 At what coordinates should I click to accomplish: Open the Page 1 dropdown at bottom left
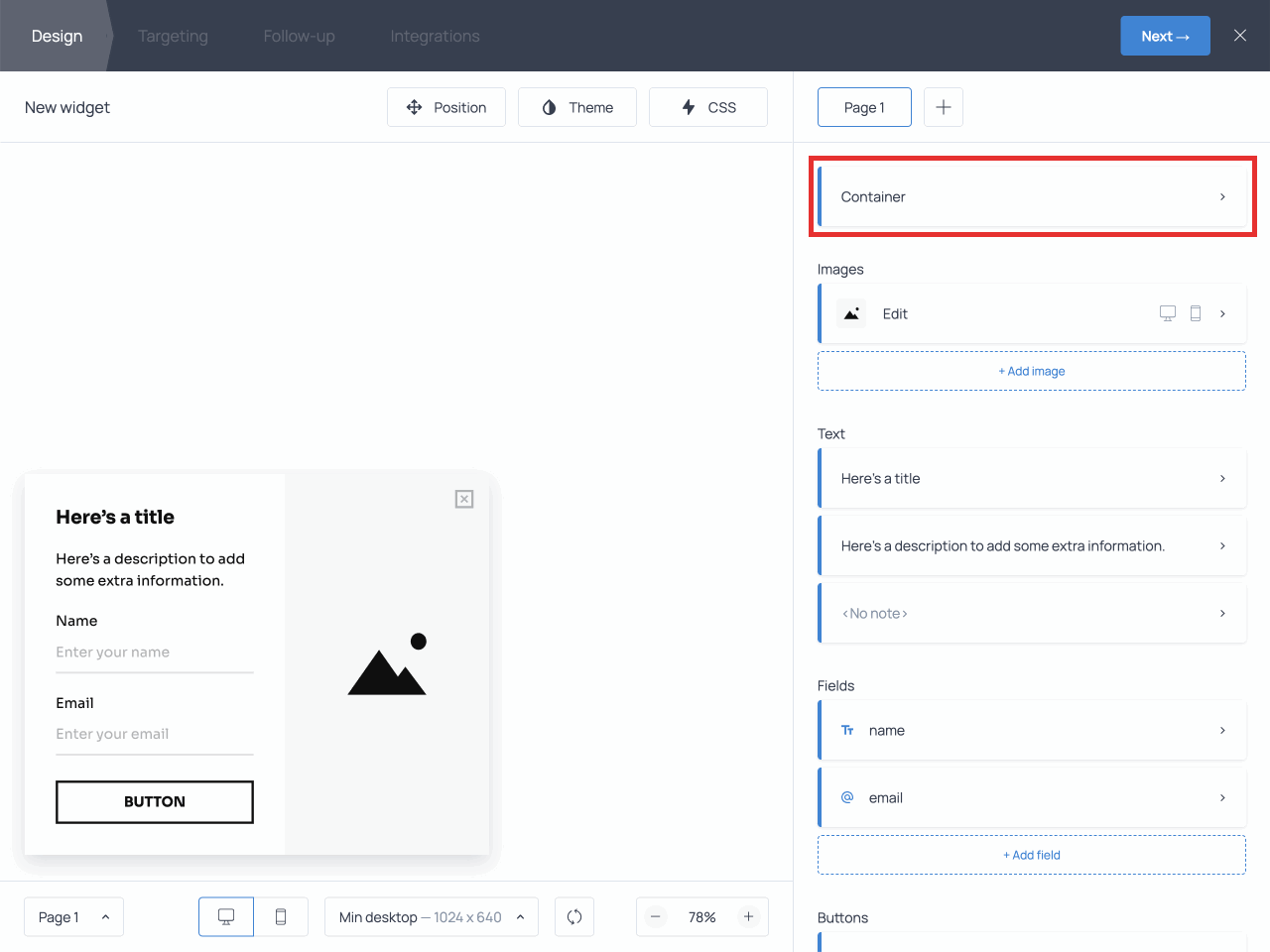(73, 916)
